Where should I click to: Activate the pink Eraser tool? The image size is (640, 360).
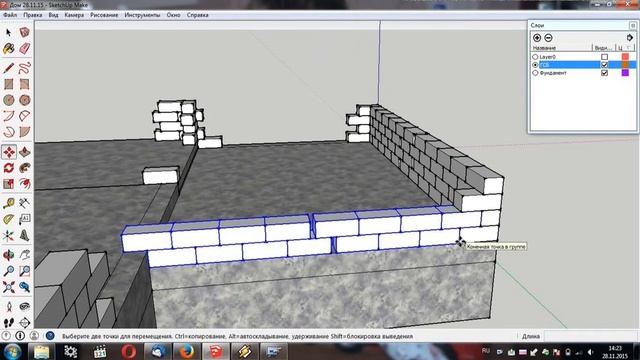click(24, 49)
